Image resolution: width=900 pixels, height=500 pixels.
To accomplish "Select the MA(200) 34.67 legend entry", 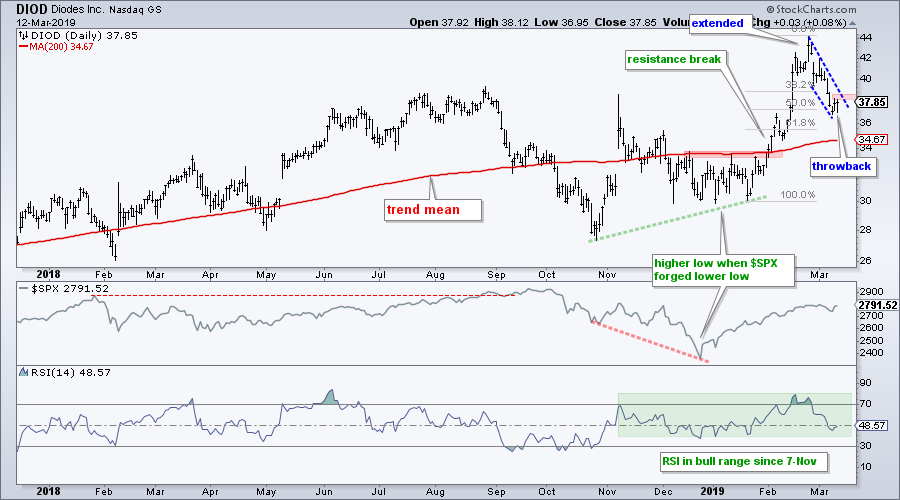I will [56, 46].
